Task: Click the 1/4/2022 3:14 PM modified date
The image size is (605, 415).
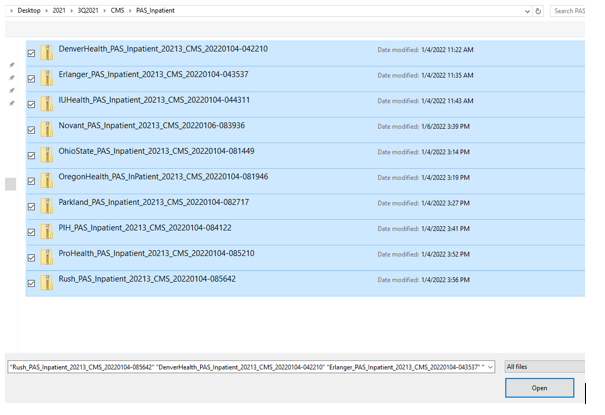Action: coord(446,152)
